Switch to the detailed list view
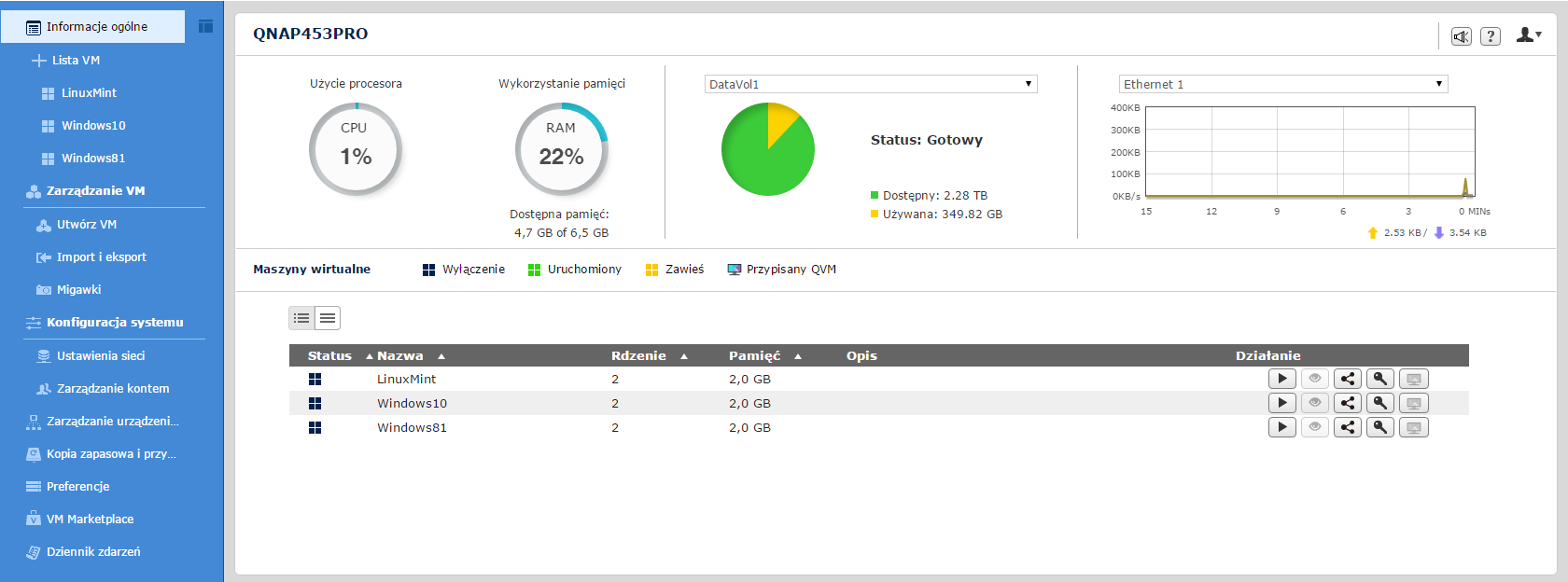 click(x=301, y=318)
